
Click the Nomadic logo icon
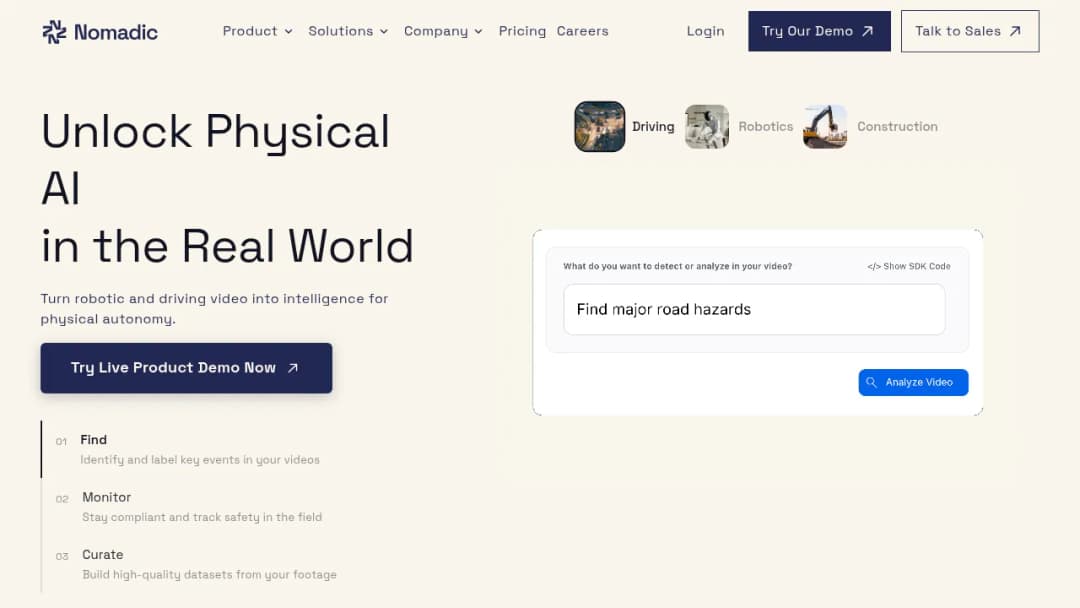coord(54,32)
